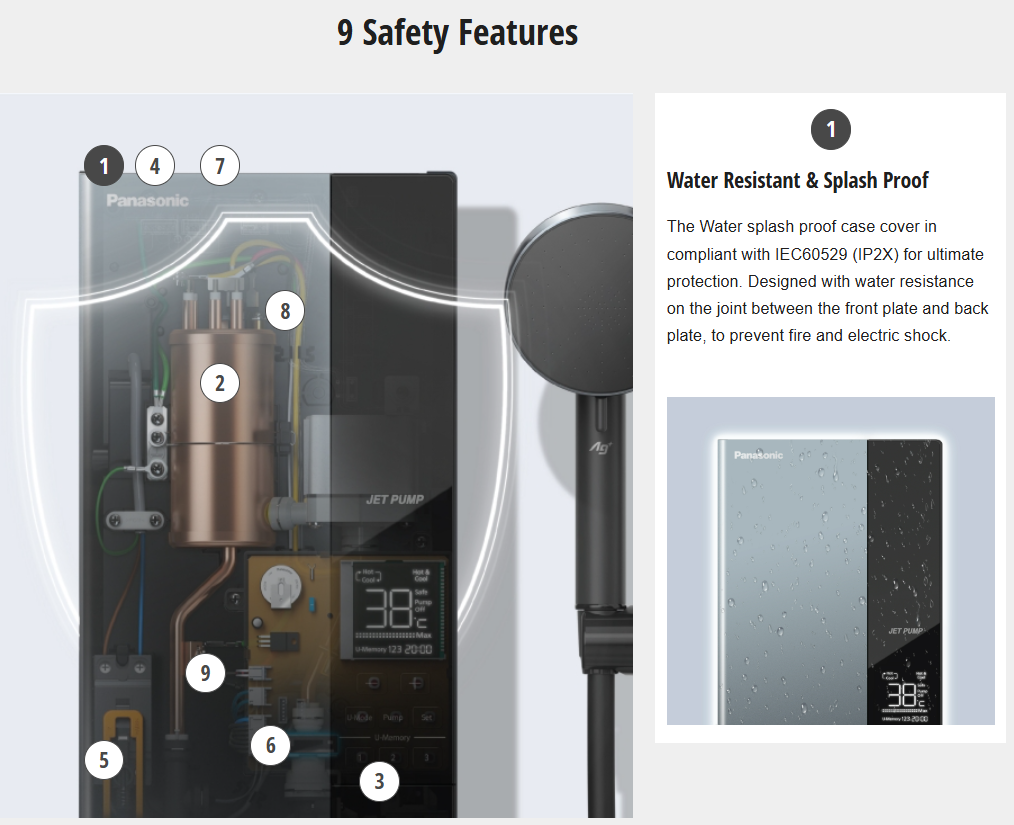Select safety feature hotspot number 3
This screenshot has height=825, width=1014.
[x=379, y=781]
